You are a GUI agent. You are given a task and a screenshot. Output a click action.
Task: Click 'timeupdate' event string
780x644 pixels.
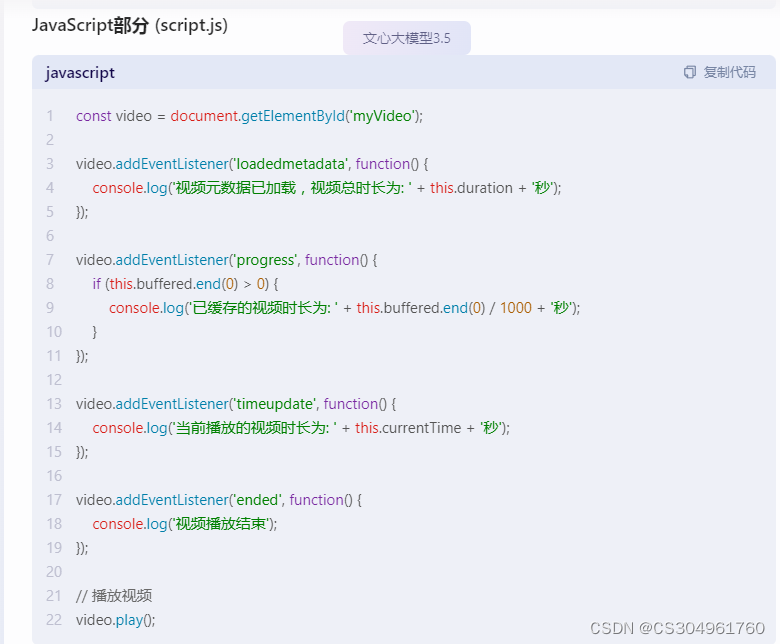pos(275,404)
